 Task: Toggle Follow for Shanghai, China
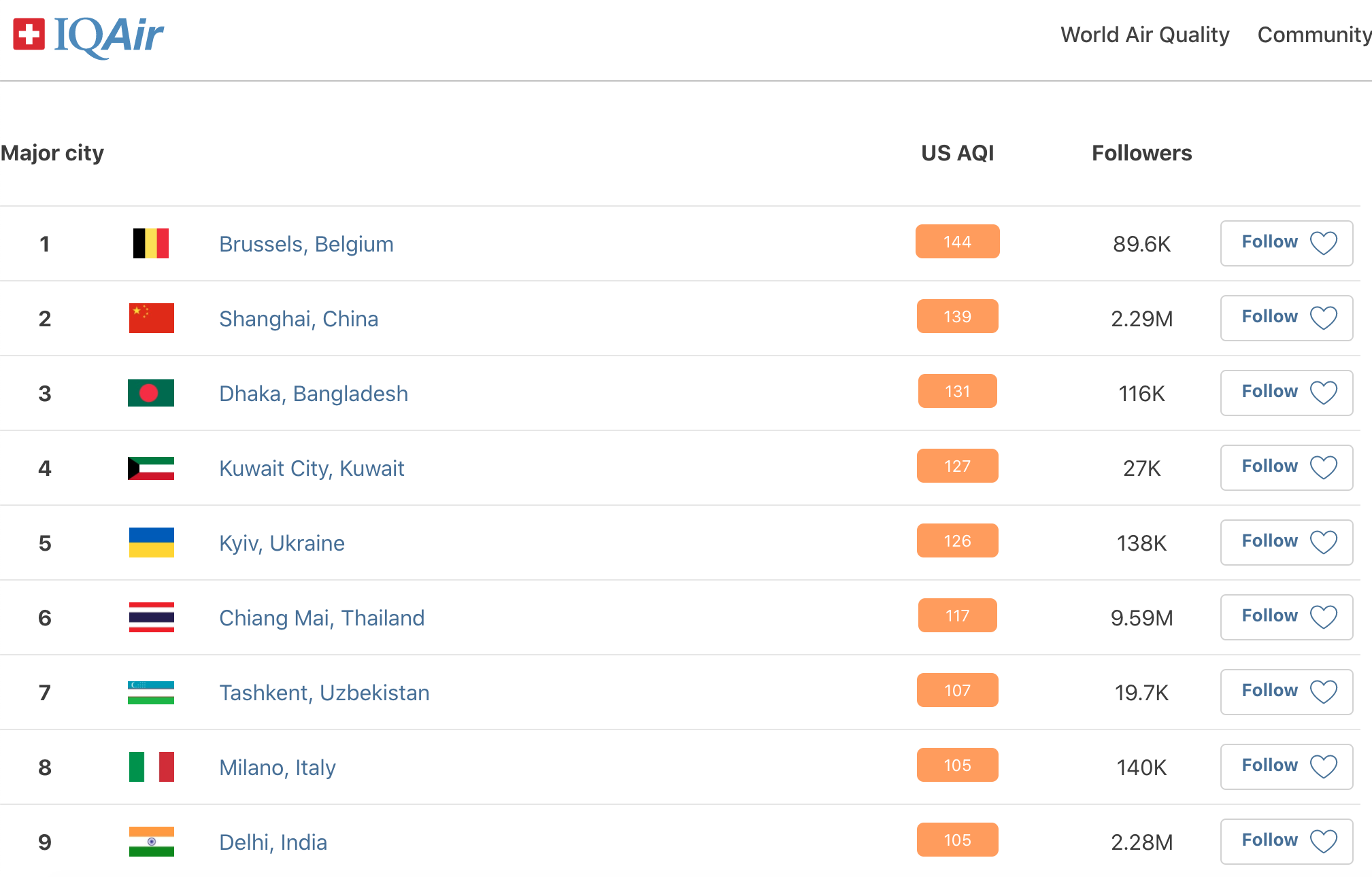point(1286,318)
